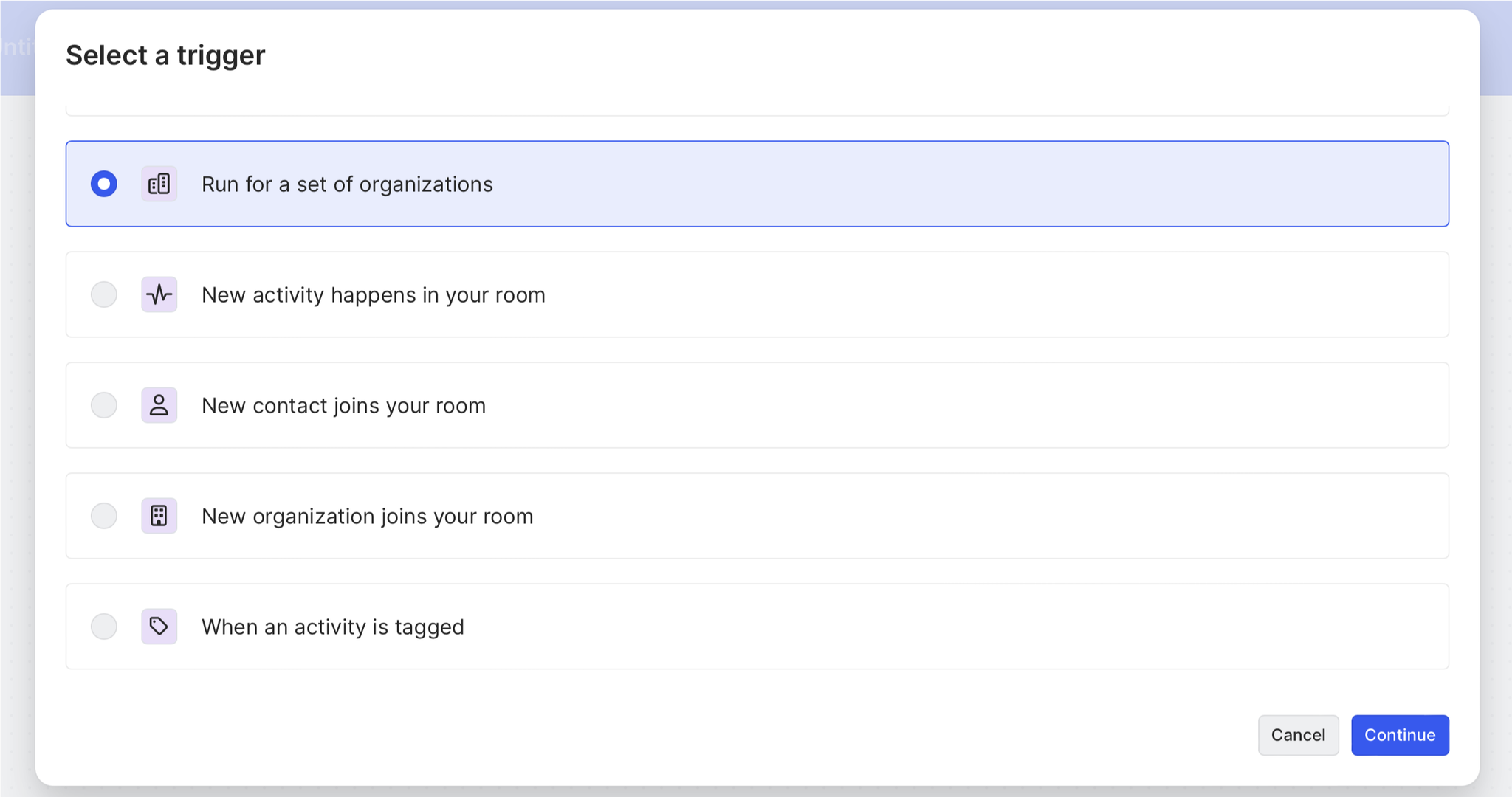Click the 'New contact joins your room' label

click(343, 405)
